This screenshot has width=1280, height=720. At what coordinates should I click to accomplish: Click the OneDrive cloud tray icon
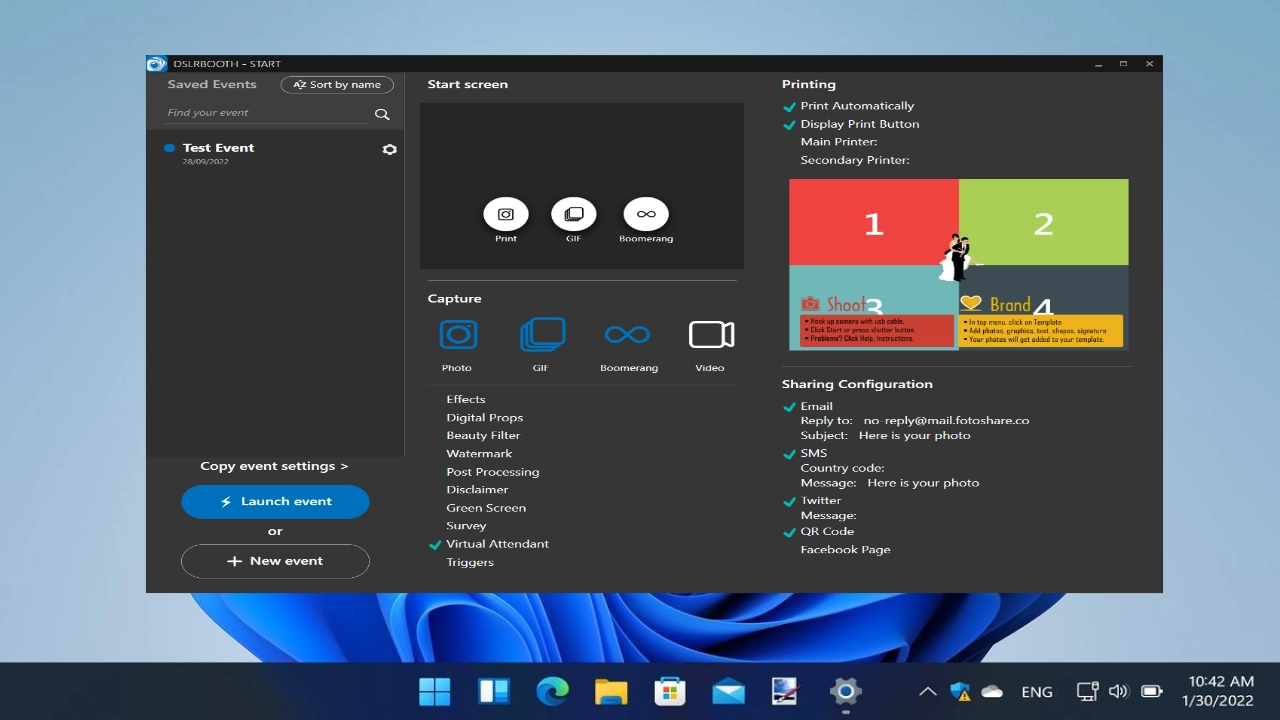pos(992,691)
